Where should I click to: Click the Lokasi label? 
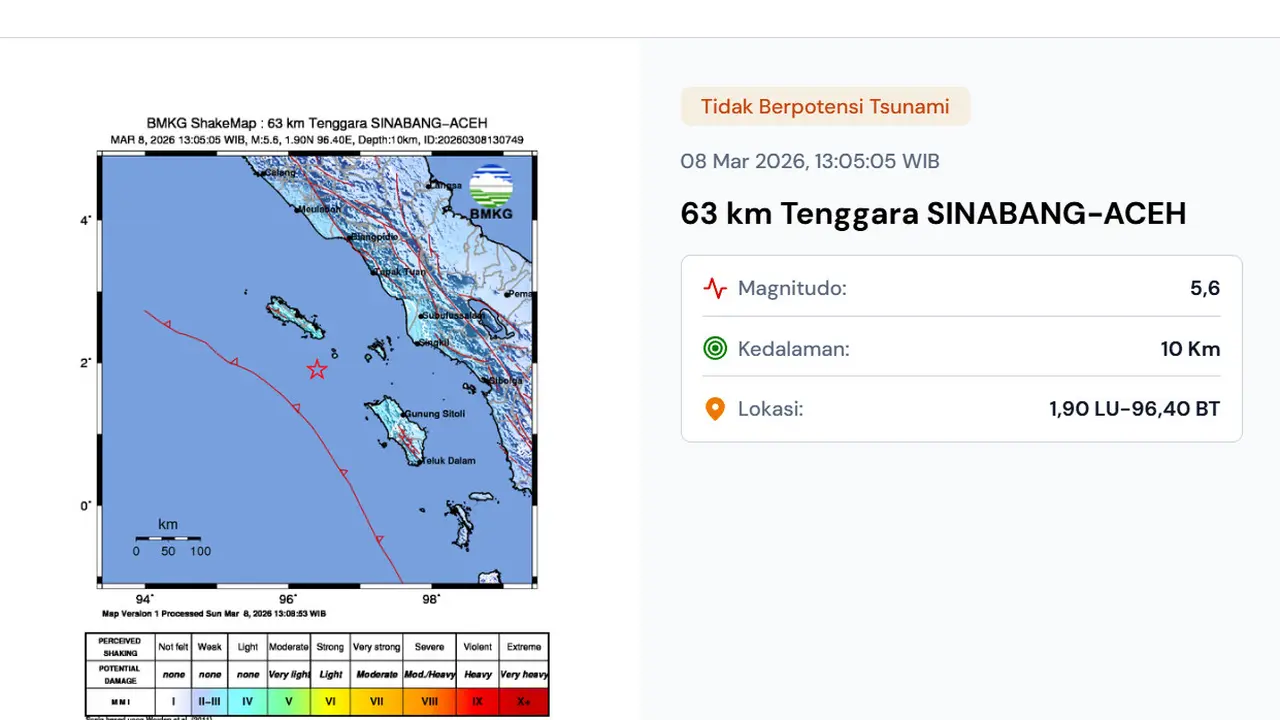pyautogui.click(x=771, y=409)
